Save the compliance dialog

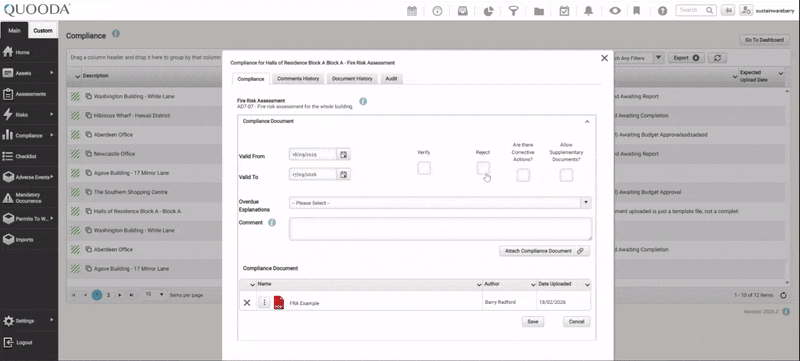(x=533, y=322)
